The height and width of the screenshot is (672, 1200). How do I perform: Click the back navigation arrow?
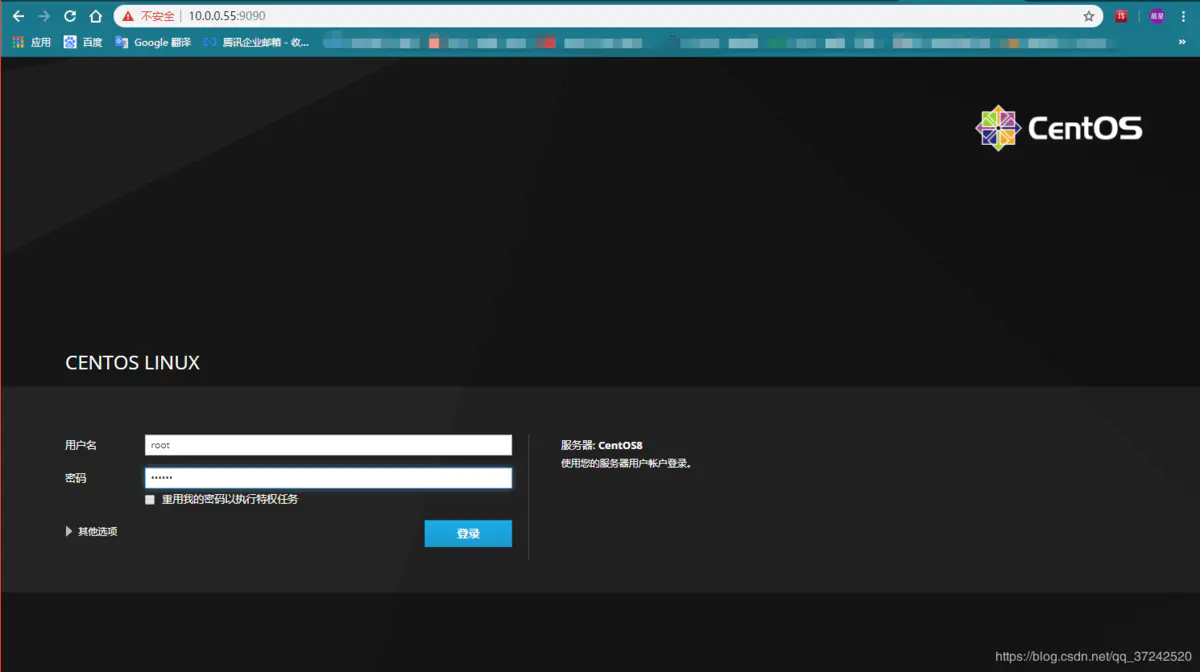(x=17, y=15)
